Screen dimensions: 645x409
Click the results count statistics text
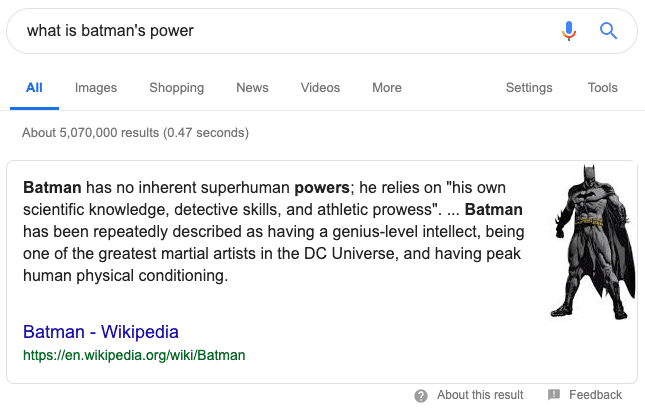pyautogui.click(x=135, y=132)
